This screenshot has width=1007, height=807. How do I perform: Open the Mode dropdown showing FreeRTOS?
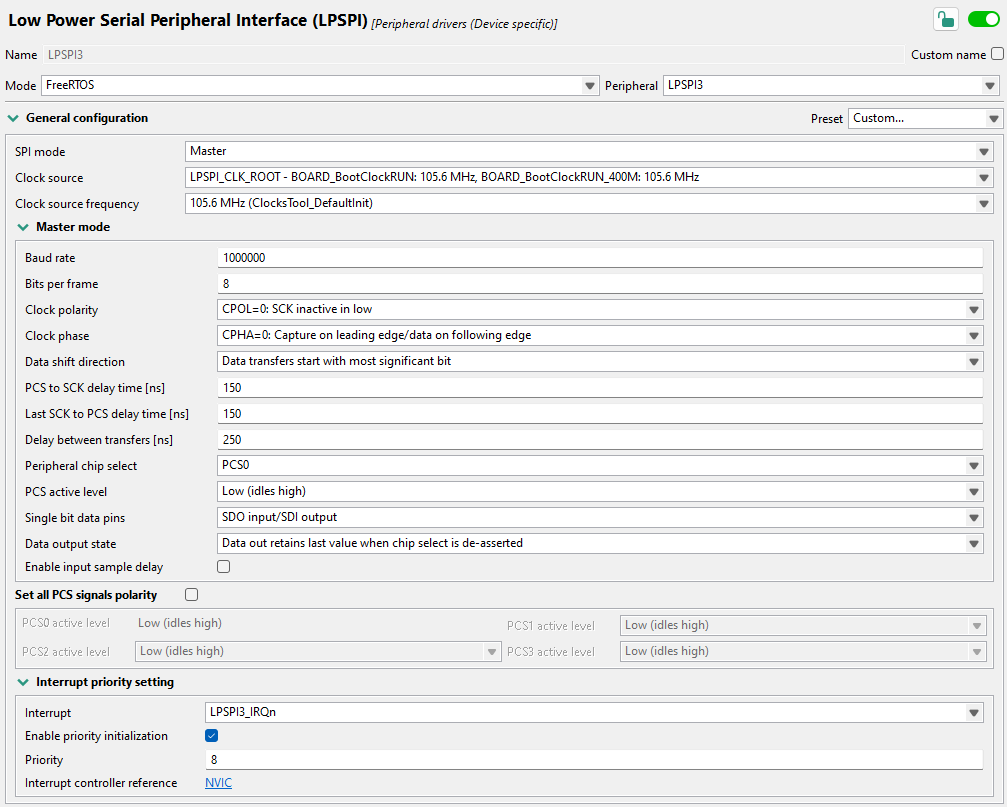(x=320, y=86)
